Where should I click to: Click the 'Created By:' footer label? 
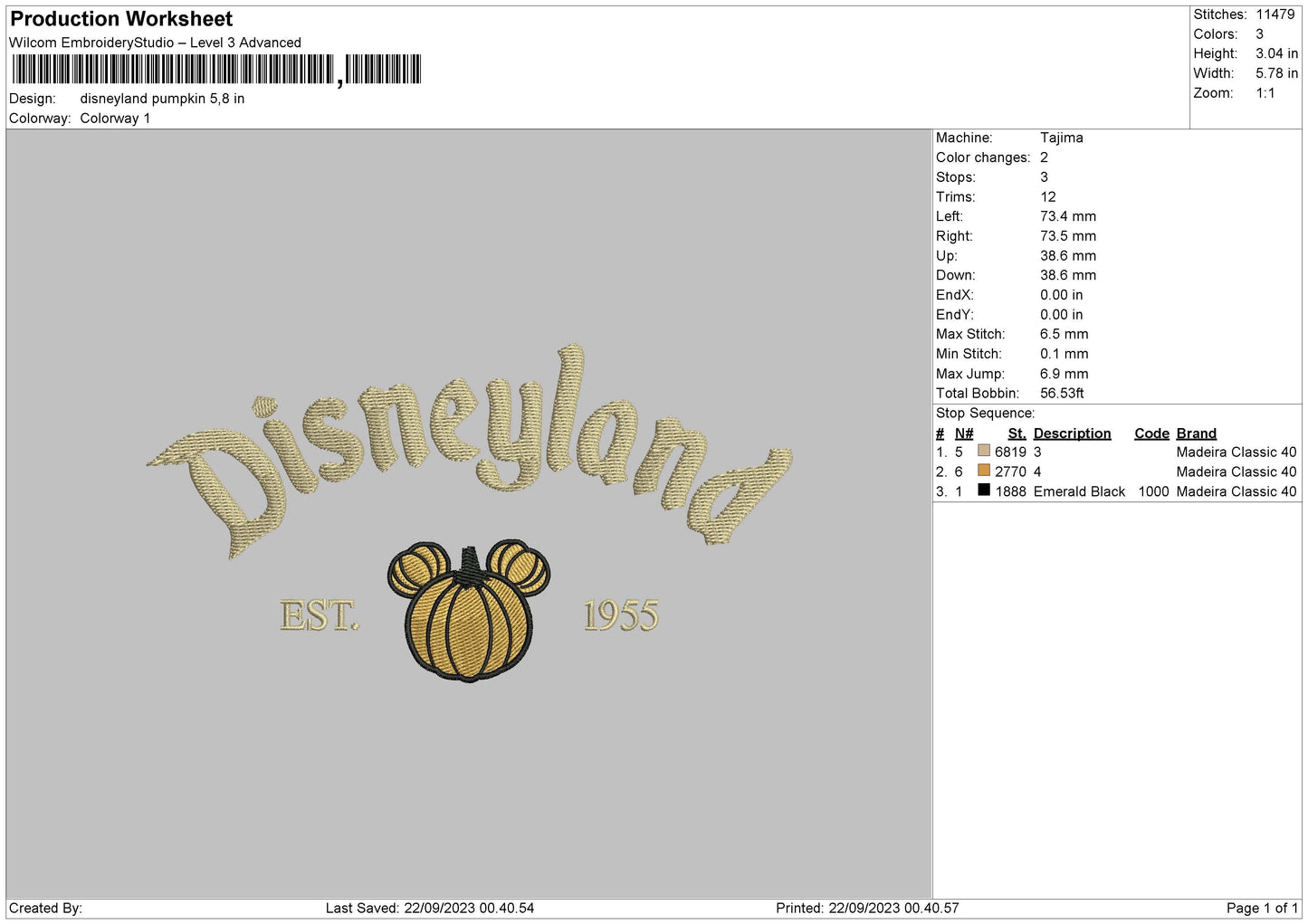pos(45,908)
